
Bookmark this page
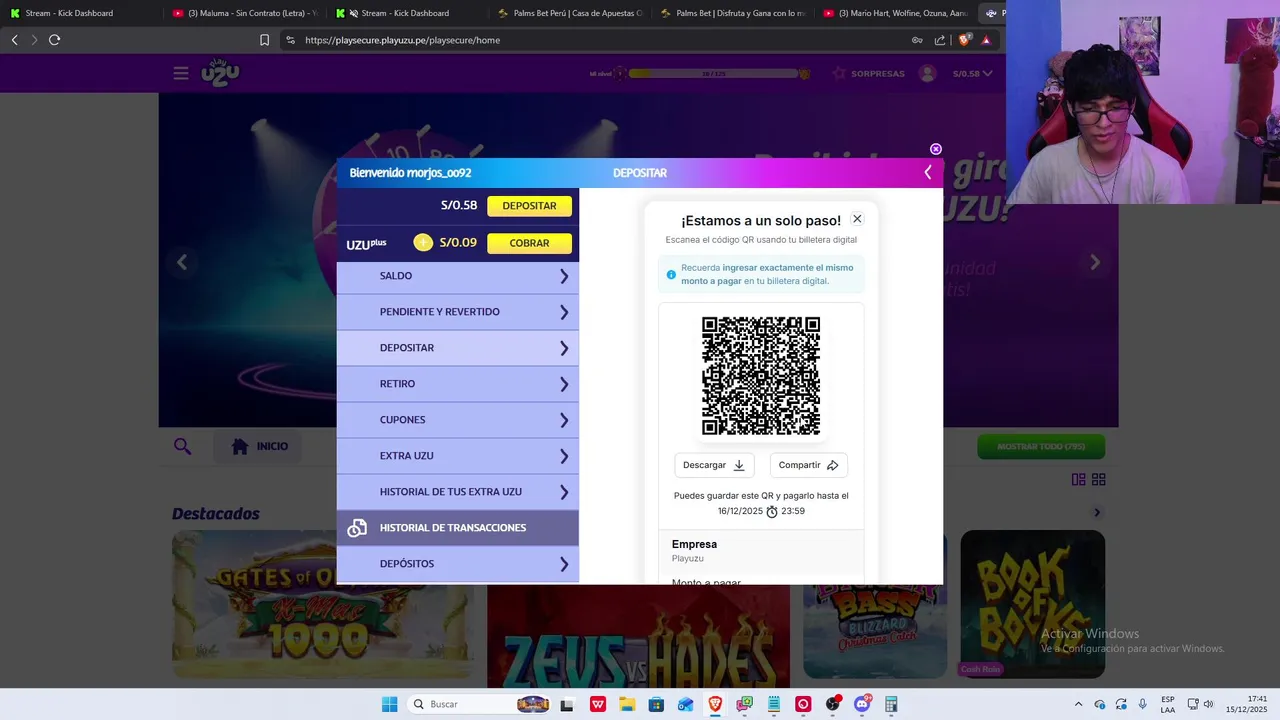(x=264, y=40)
